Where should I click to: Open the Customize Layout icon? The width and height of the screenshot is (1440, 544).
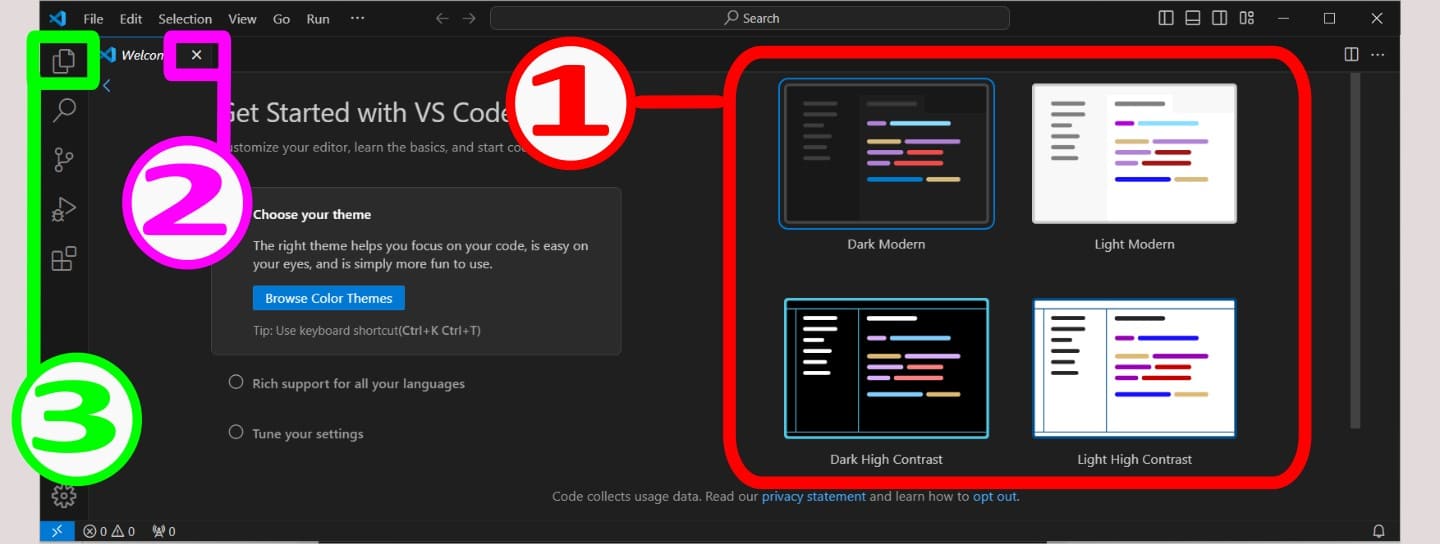1247,18
